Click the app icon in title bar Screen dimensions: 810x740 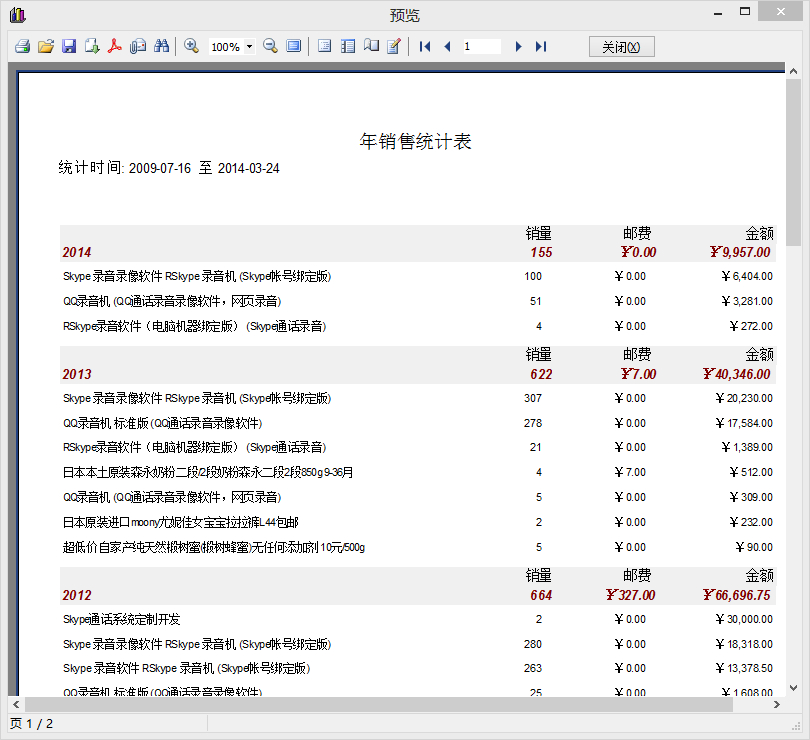tap(16, 14)
